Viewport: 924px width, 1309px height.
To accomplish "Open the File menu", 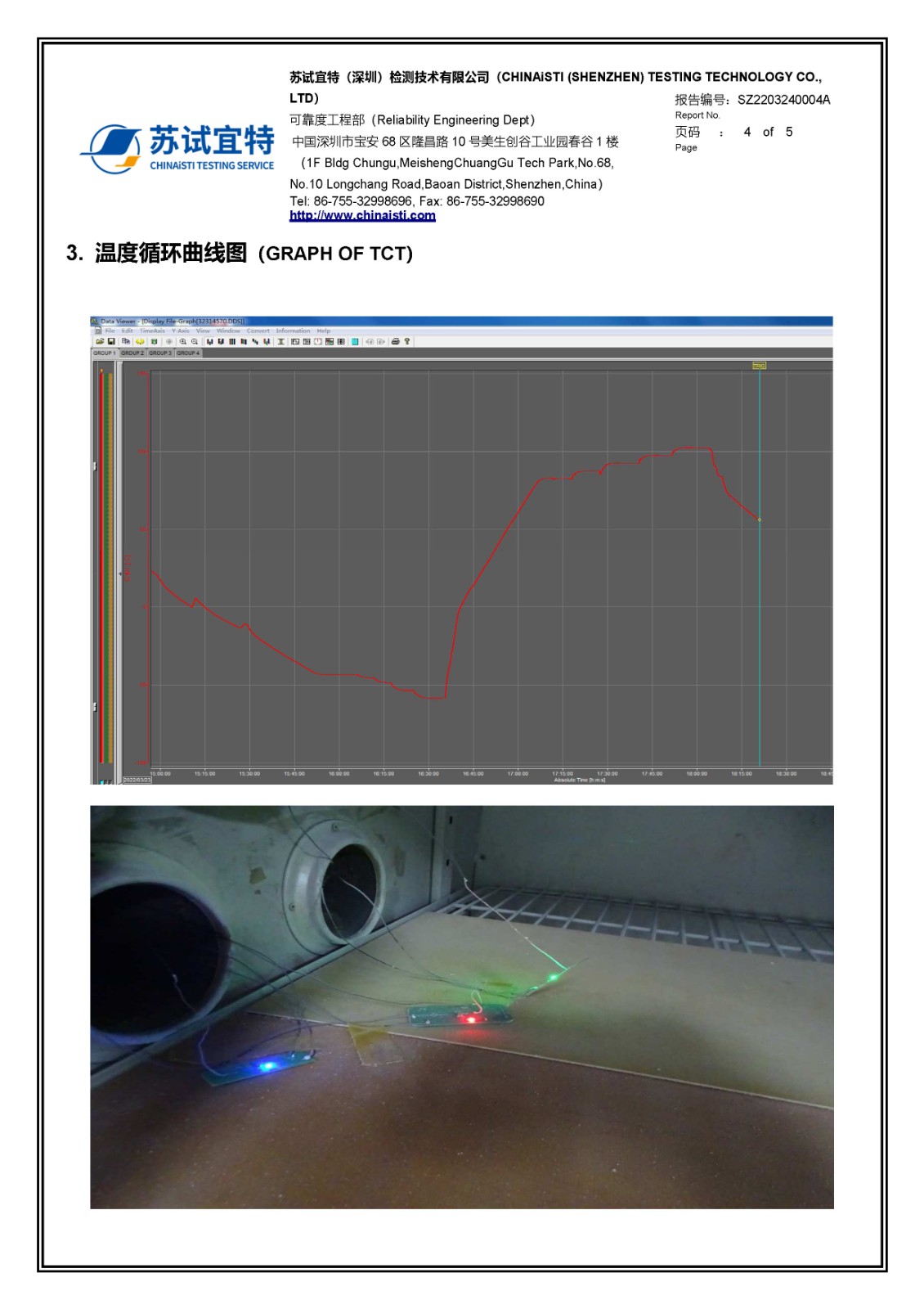I will tap(110, 331).
